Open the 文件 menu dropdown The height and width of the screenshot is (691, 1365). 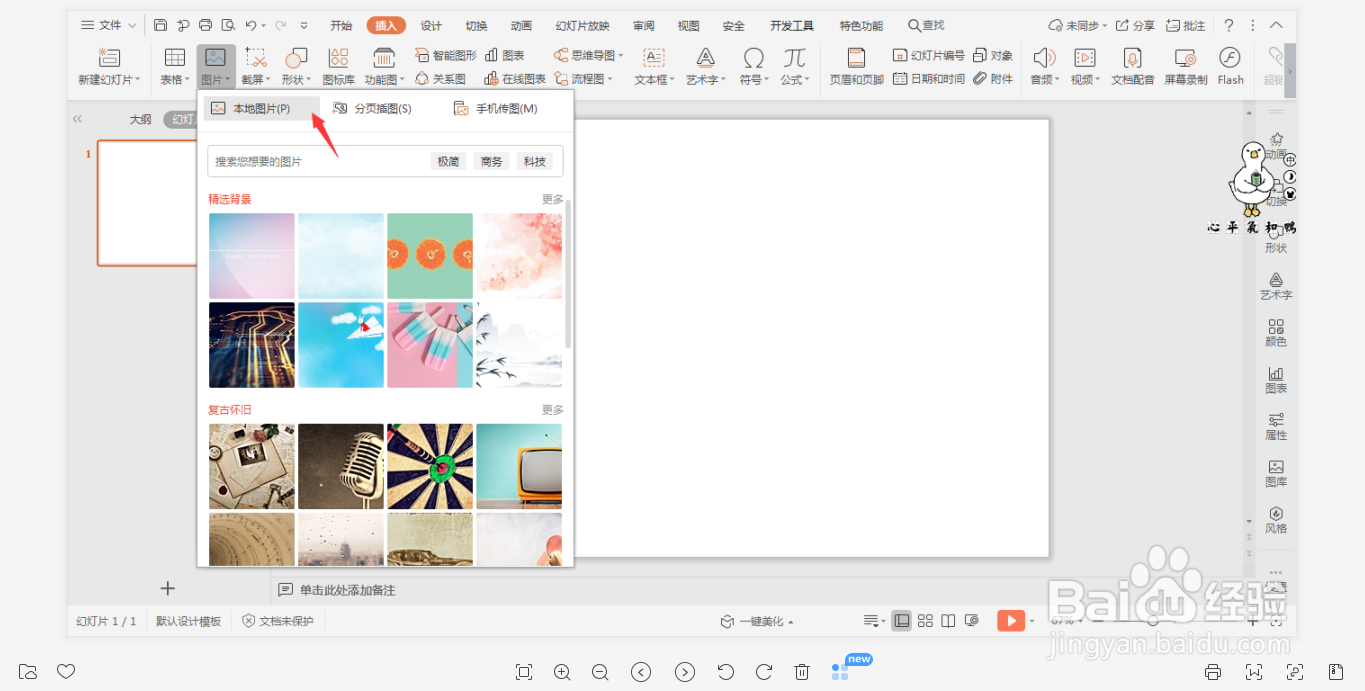(109, 25)
